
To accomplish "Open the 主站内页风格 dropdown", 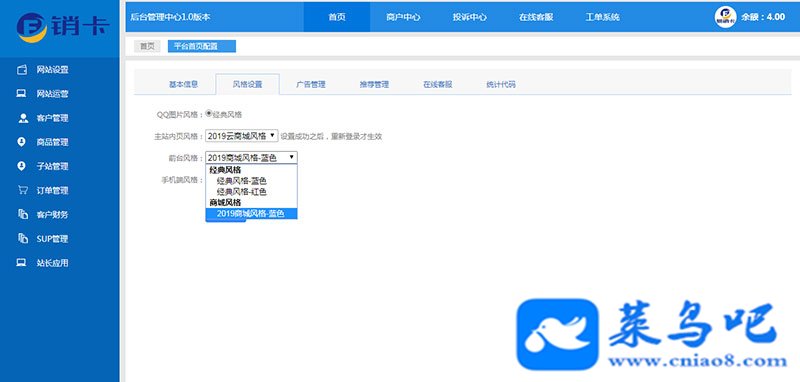I will 242,136.
